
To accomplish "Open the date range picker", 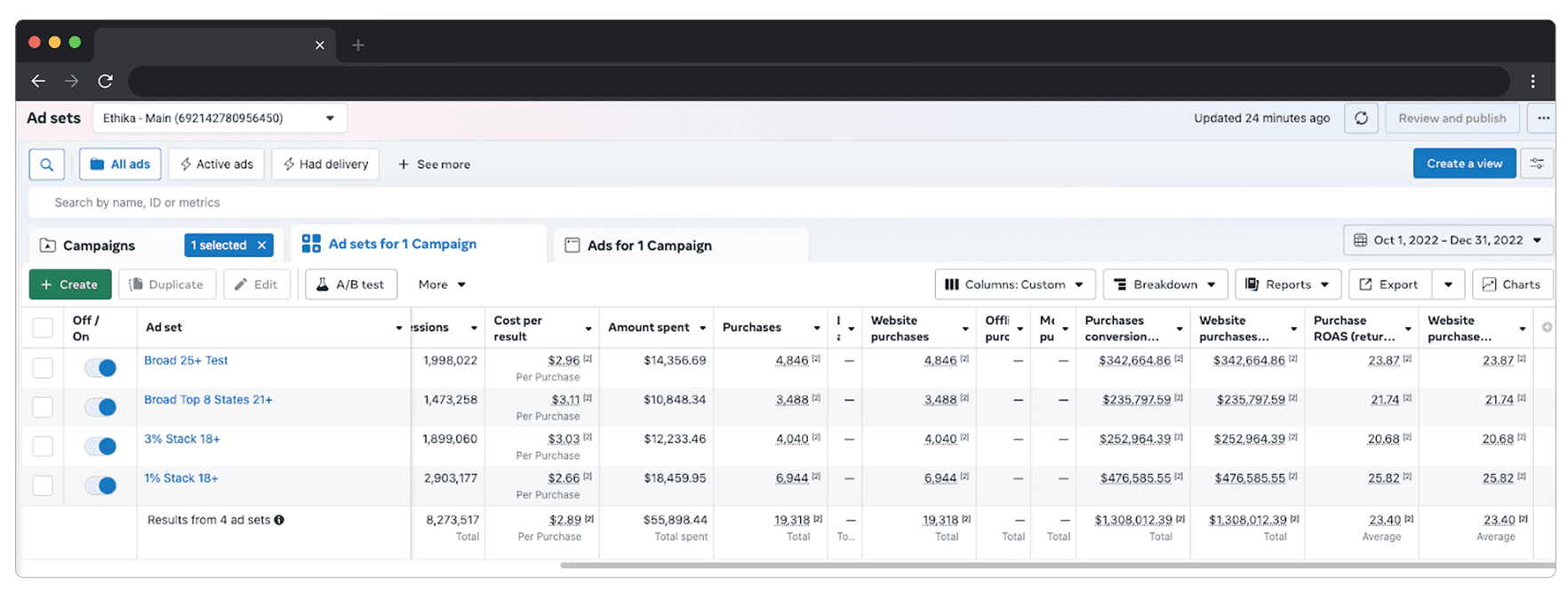I will click(x=1448, y=240).
